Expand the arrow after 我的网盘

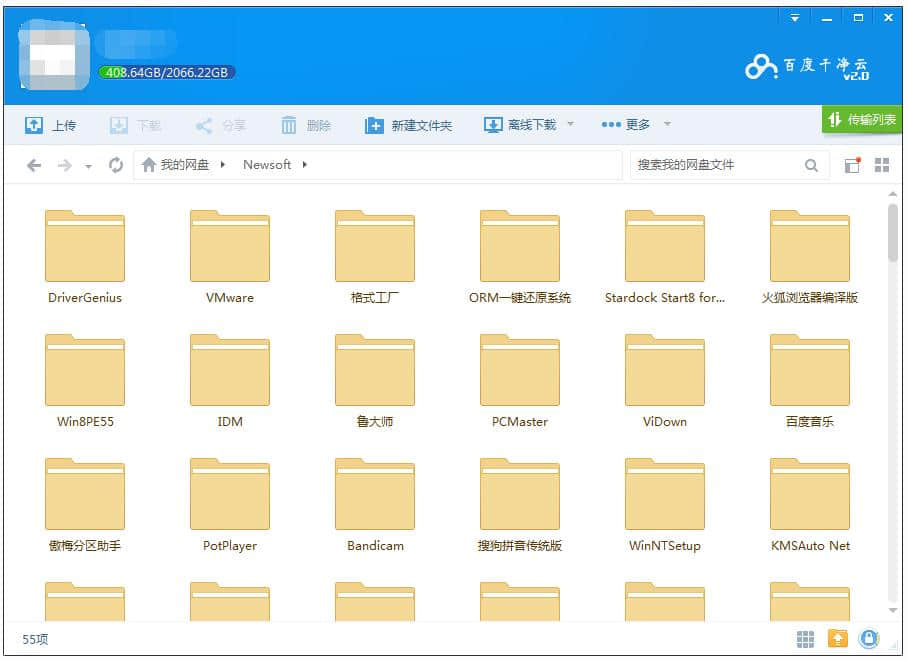tap(223, 165)
